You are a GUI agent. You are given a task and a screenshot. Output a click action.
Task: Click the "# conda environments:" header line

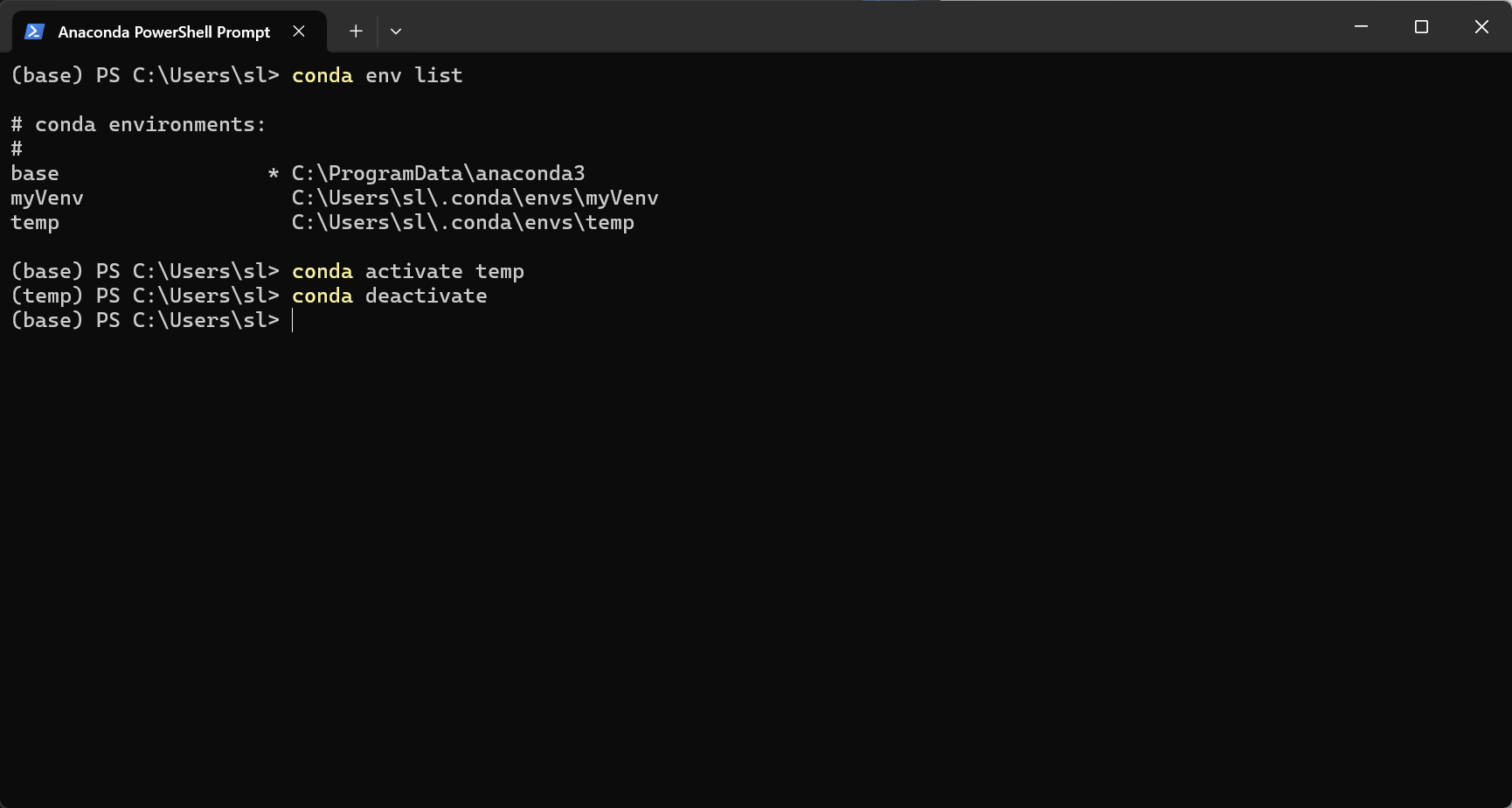pos(138,125)
